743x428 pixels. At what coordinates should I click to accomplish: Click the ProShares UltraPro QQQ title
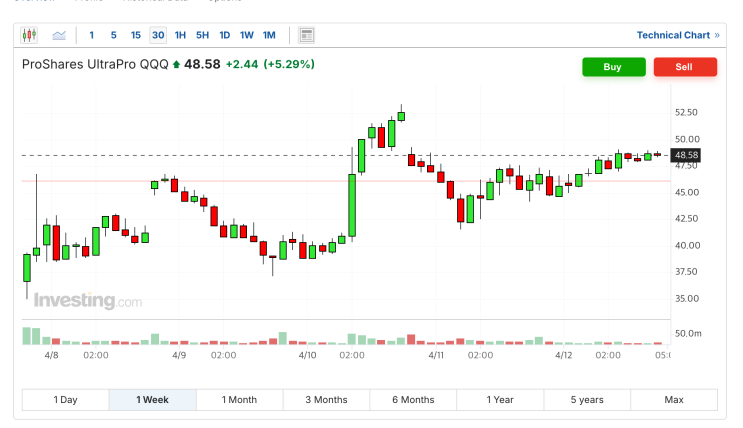[x=95, y=64]
